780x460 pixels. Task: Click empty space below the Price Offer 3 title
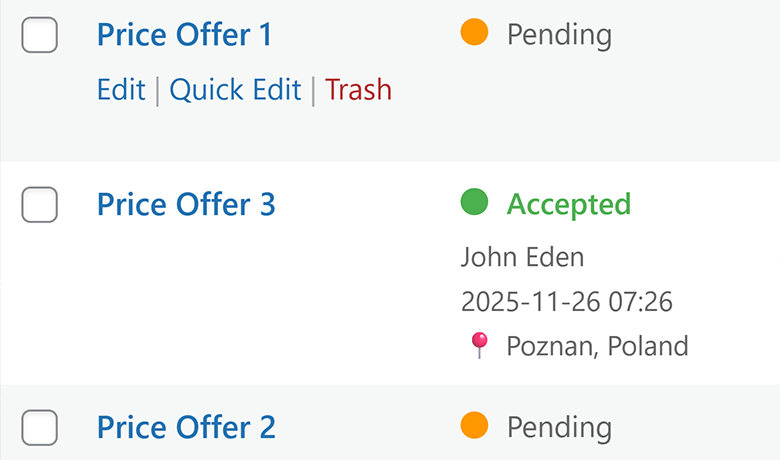click(x=200, y=300)
